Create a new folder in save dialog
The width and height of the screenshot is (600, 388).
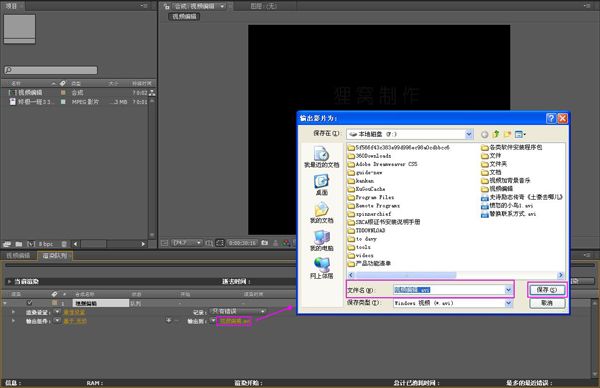(507, 134)
